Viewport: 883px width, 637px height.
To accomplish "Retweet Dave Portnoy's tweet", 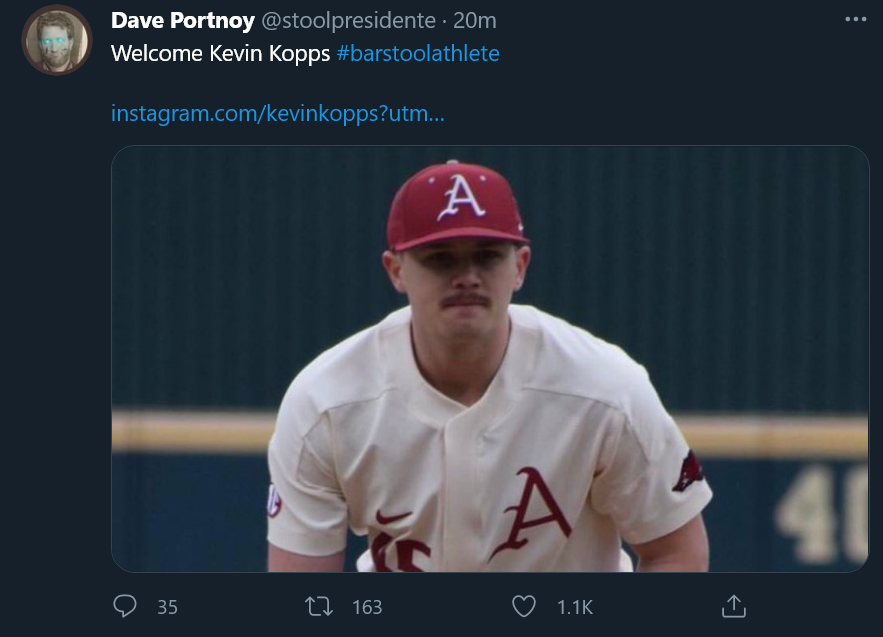I will 318,606.
